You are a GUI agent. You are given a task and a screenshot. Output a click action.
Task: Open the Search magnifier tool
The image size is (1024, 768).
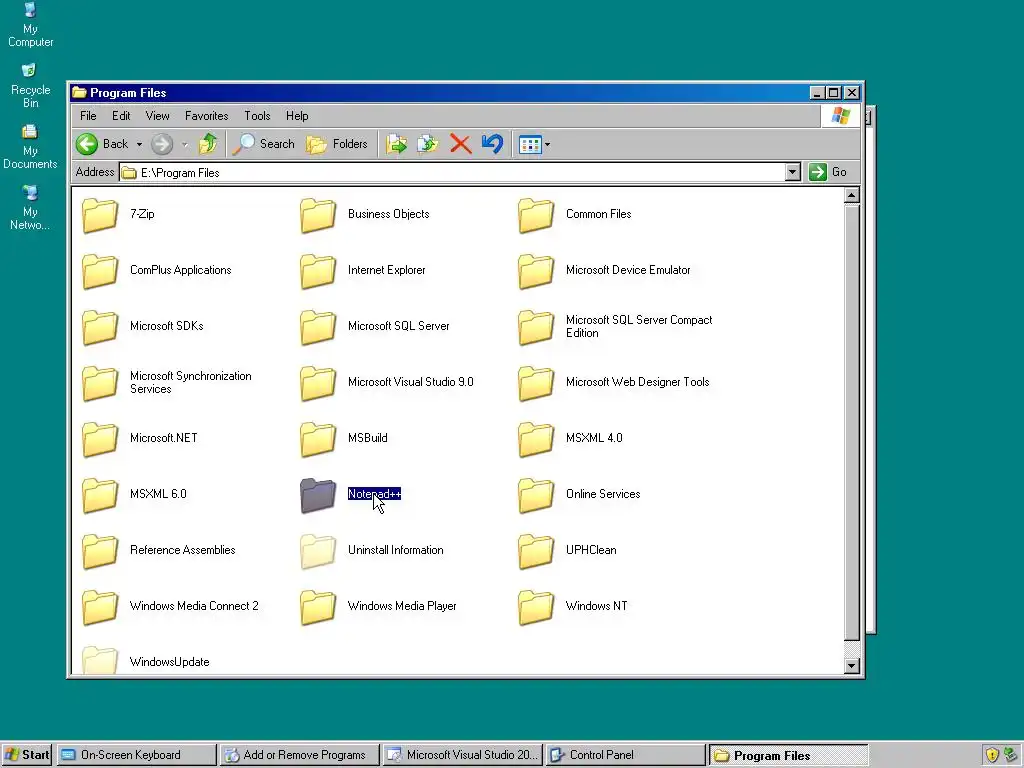pyautogui.click(x=264, y=144)
